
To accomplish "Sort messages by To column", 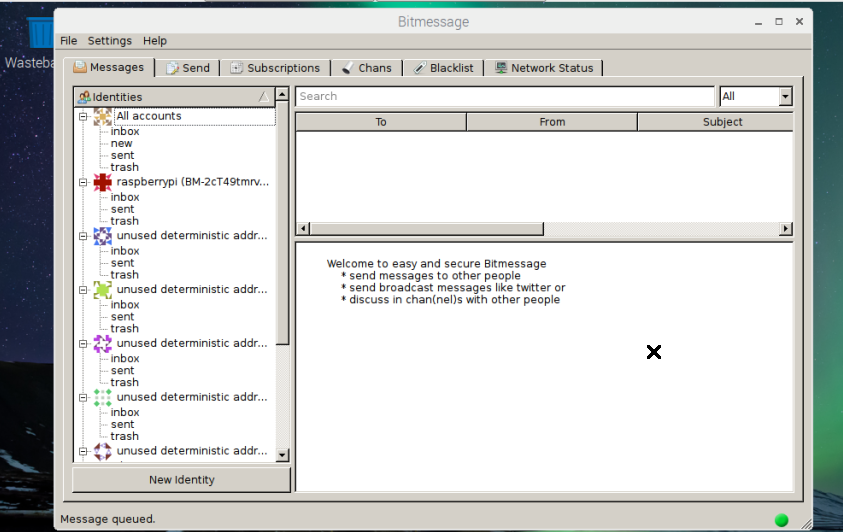I will [381, 122].
